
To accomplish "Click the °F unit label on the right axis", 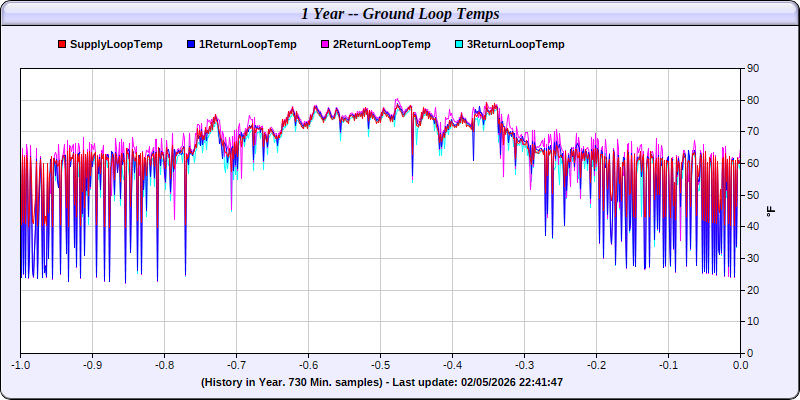I will (x=770, y=211).
